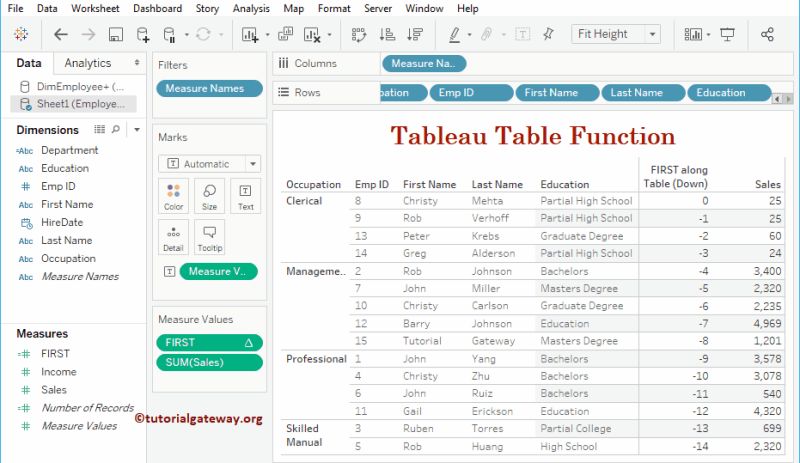Add a new data source

[143, 34]
